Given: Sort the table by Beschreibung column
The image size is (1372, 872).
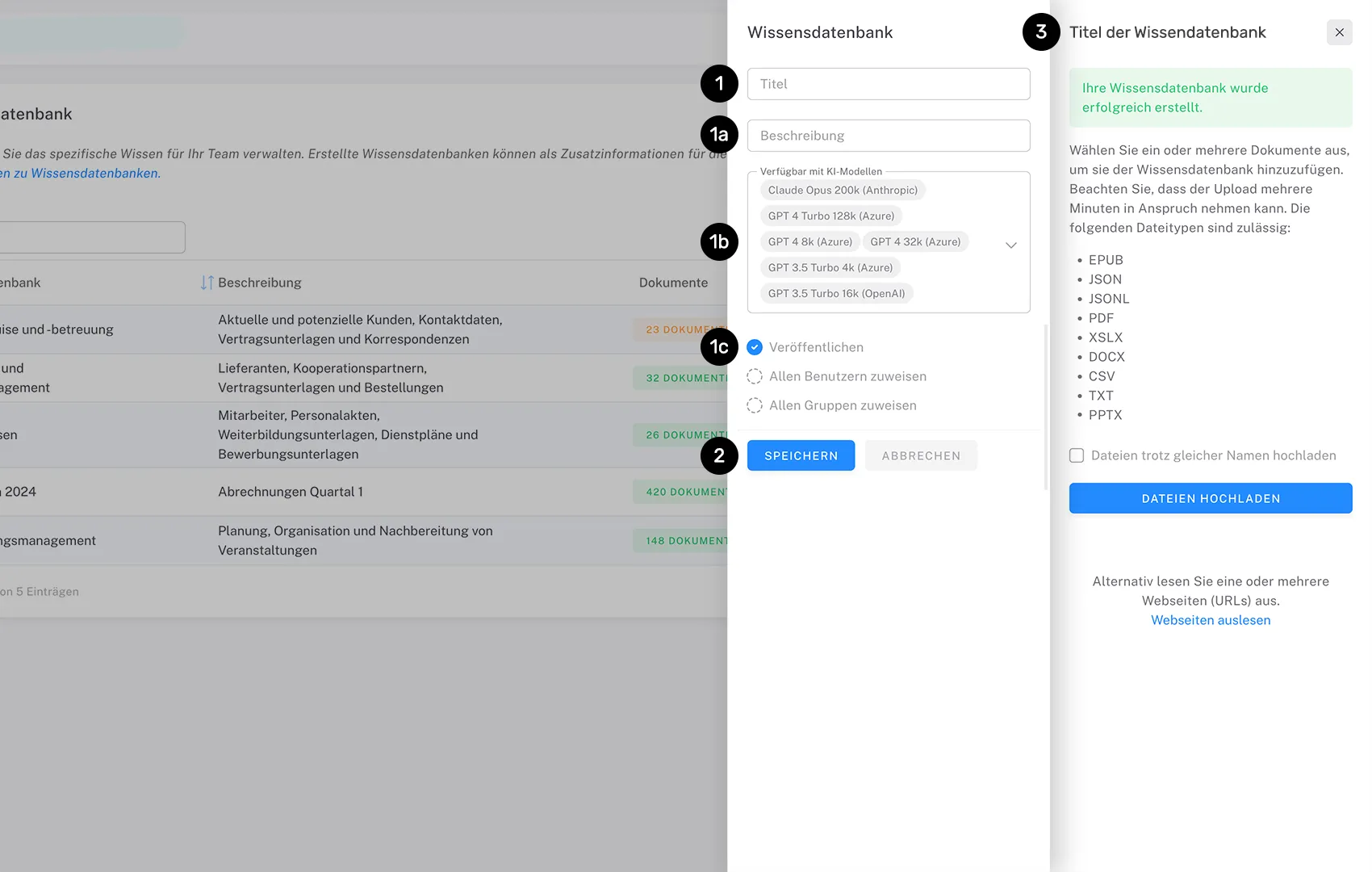Looking at the screenshot, I should click(207, 282).
